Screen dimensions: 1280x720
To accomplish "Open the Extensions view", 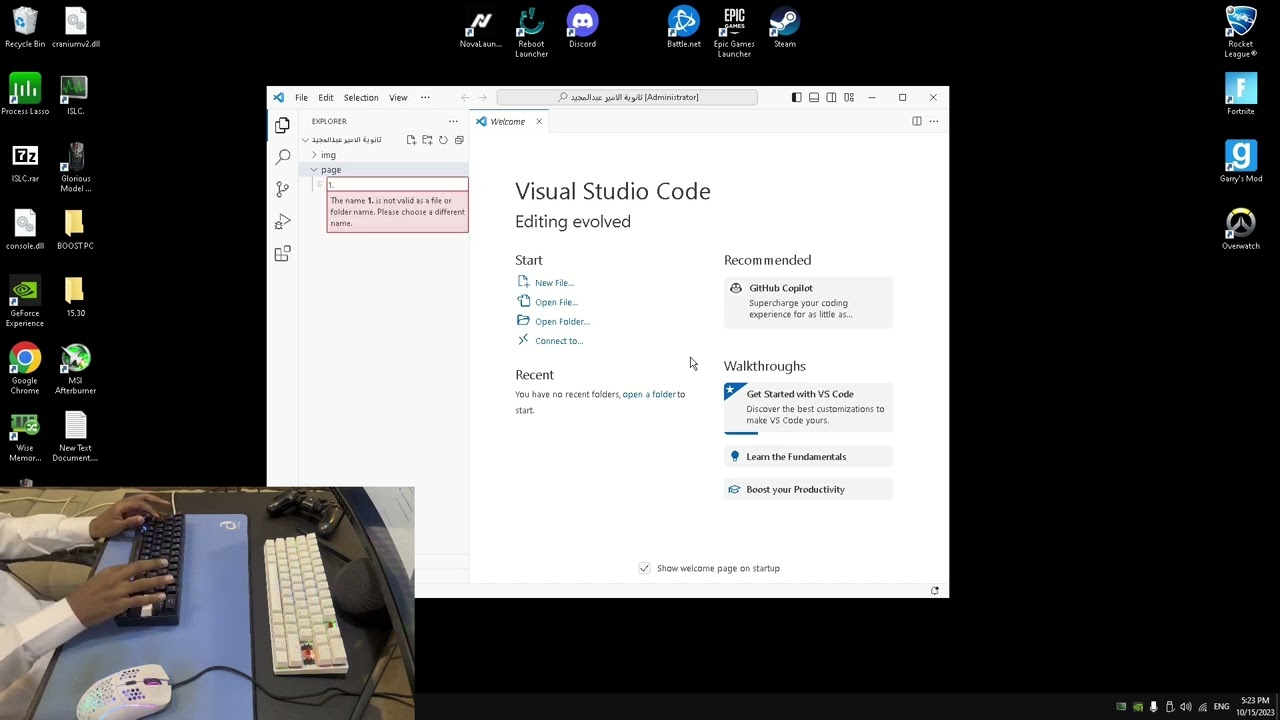I will click(282, 254).
